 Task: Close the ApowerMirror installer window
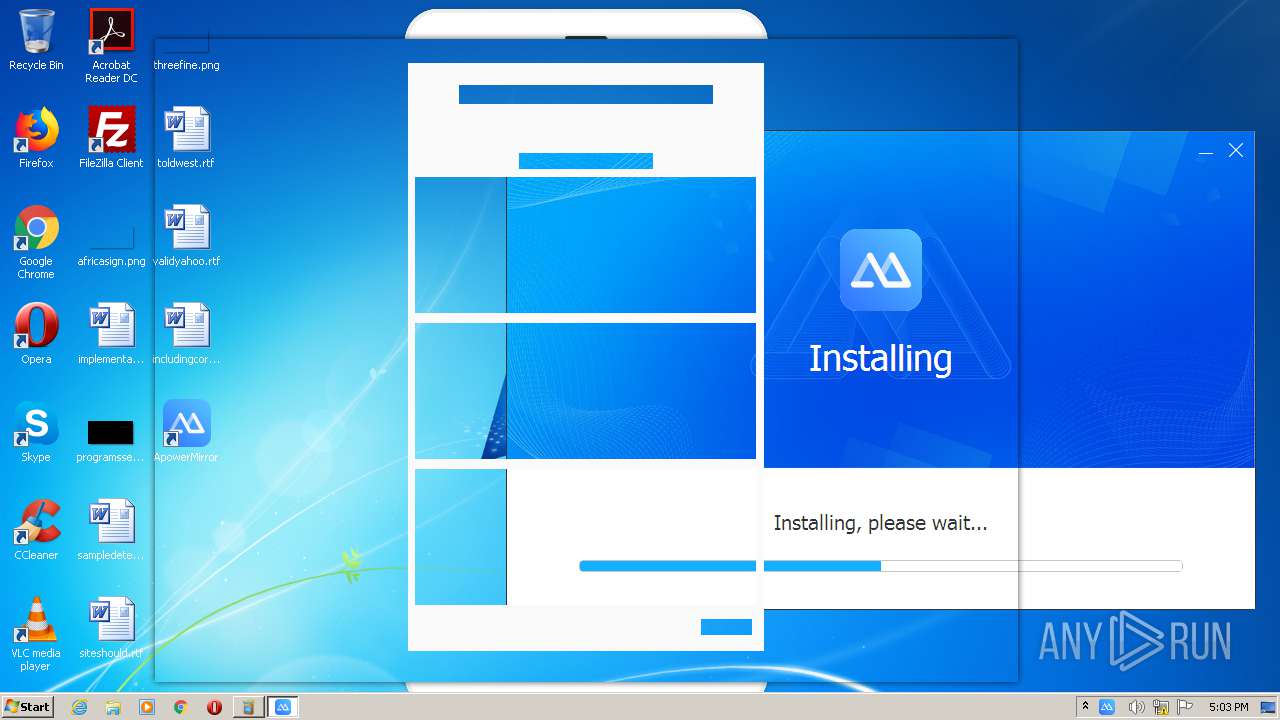(1236, 150)
